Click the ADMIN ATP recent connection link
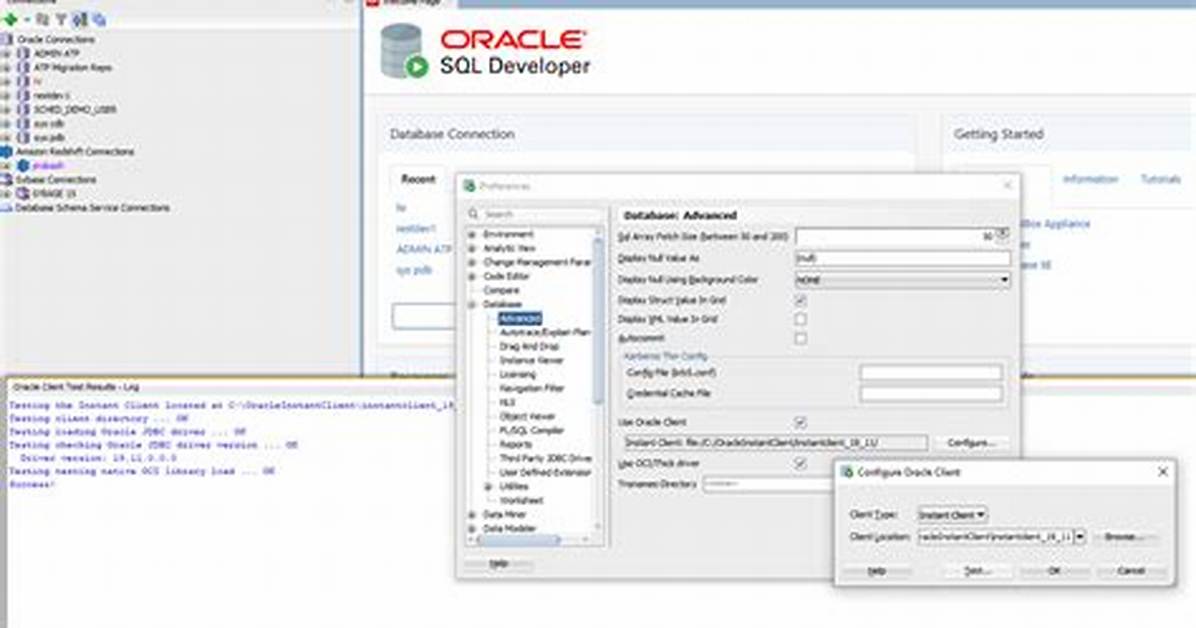The height and width of the screenshot is (628, 1196). pyautogui.click(x=423, y=250)
